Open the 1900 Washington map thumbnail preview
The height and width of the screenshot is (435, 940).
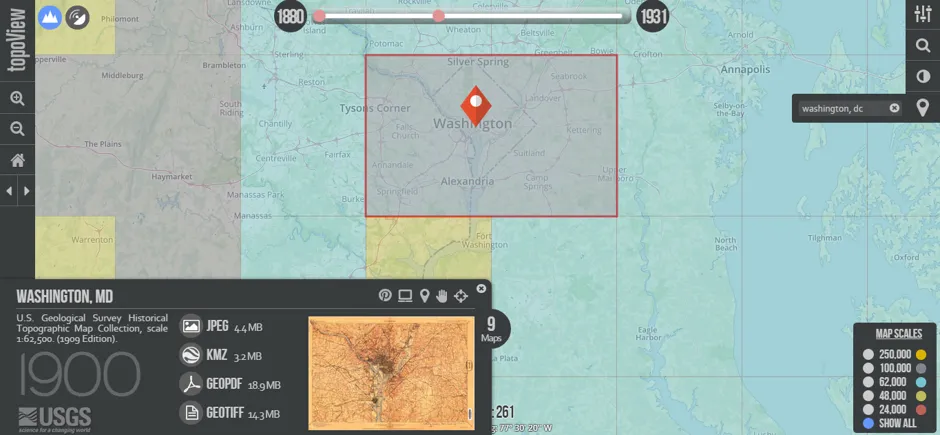click(391, 373)
